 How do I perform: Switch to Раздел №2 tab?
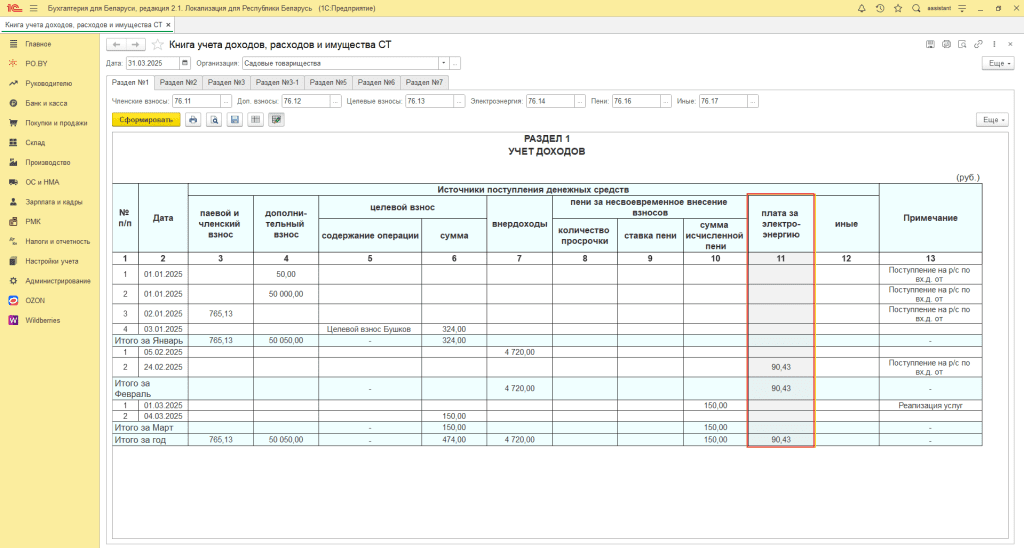click(178, 82)
